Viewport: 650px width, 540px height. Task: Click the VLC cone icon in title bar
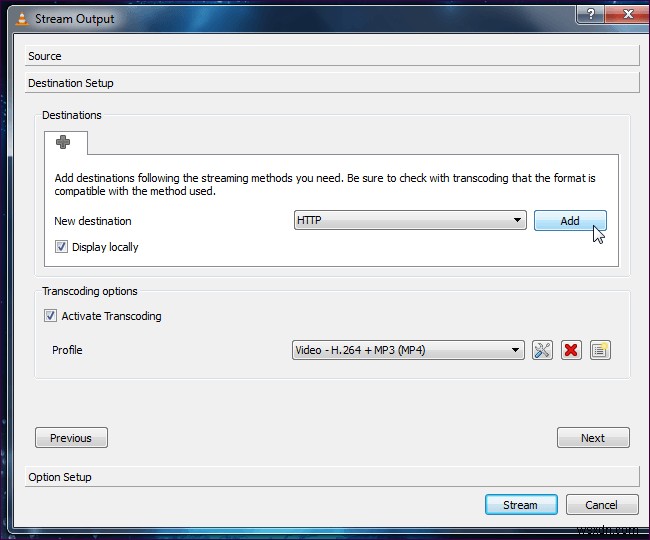click(22, 19)
